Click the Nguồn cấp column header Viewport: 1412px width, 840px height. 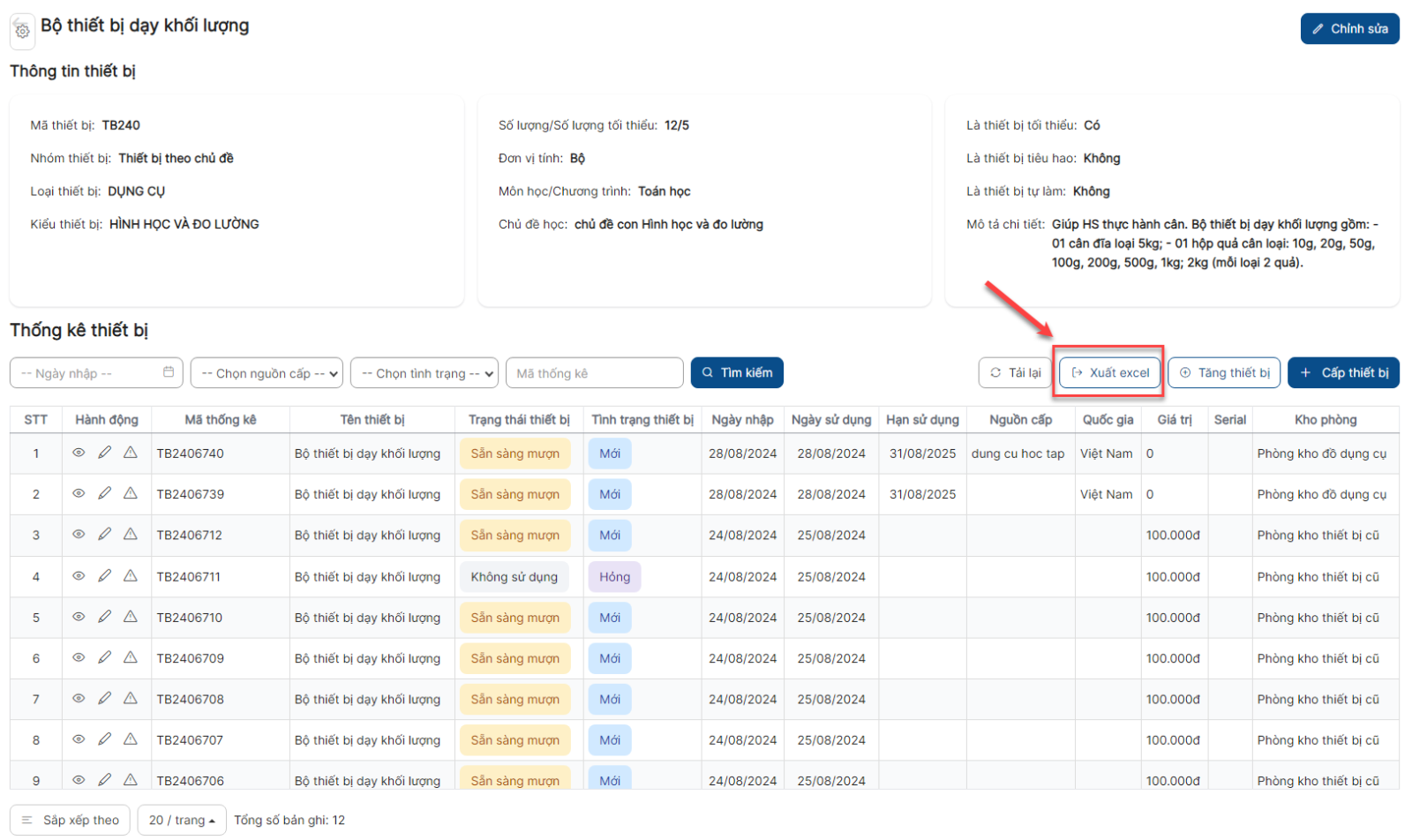[1020, 419]
